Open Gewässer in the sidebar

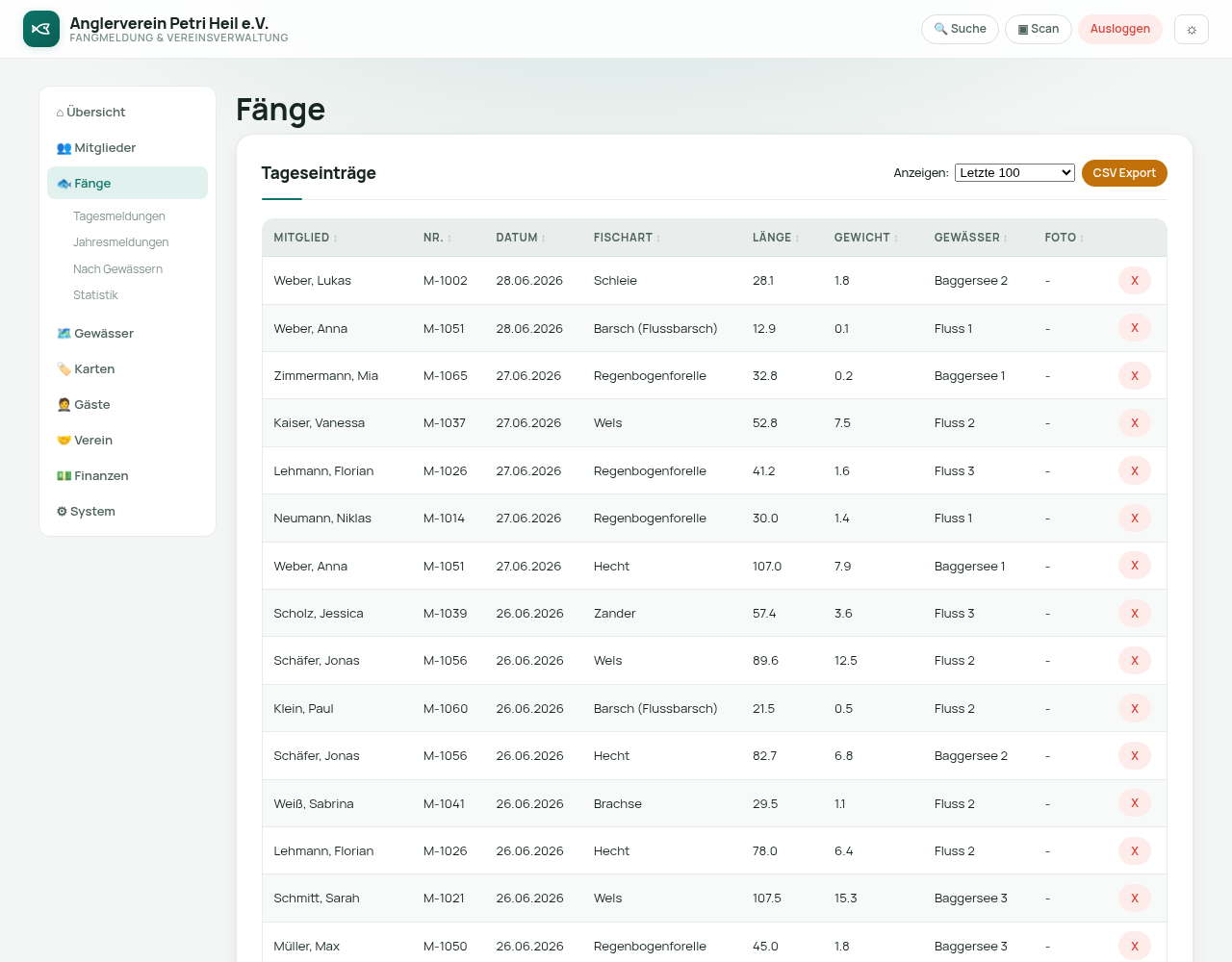click(127, 334)
